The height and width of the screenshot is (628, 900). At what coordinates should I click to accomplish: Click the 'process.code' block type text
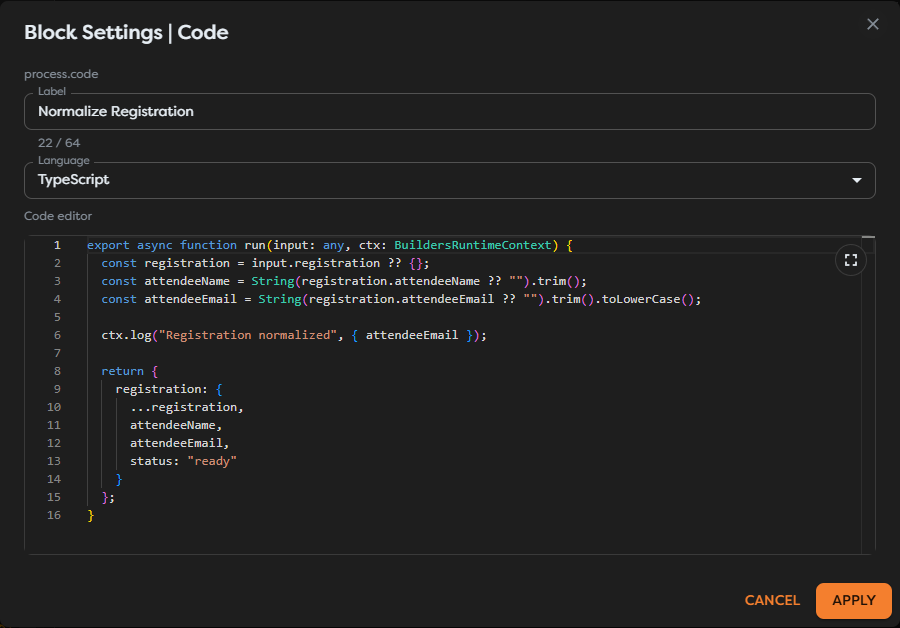(x=61, y=74)
